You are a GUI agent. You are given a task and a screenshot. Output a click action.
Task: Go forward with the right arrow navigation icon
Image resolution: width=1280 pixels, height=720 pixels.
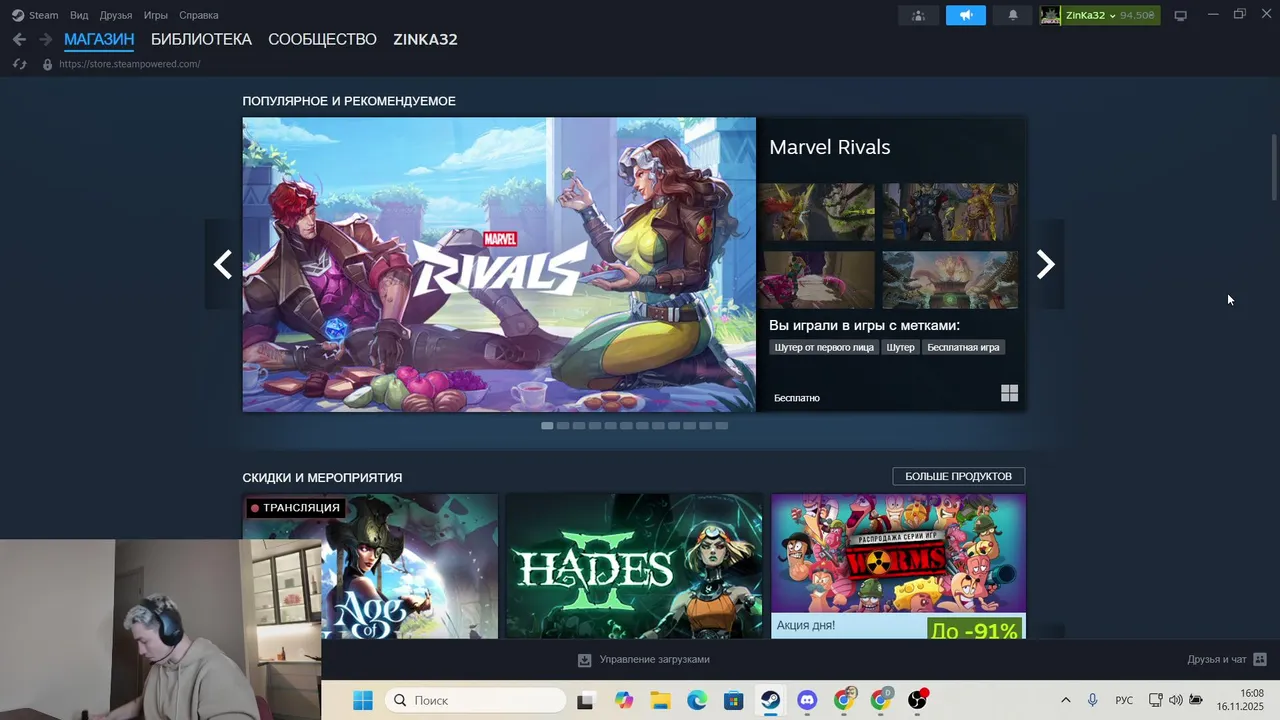[x=45, y=39]
